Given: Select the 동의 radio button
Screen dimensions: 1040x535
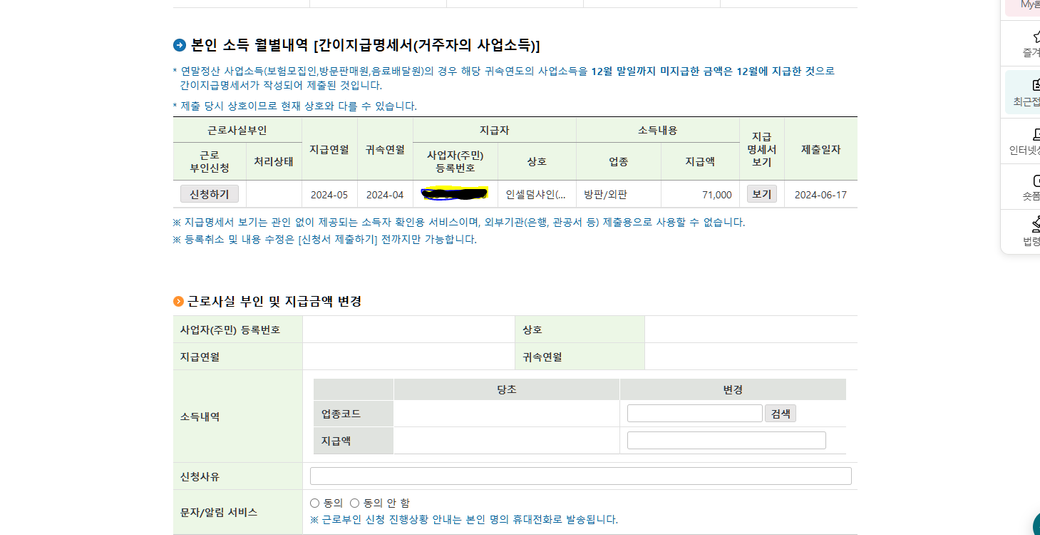Looking at the screenshot, I should tap(315, 503).
